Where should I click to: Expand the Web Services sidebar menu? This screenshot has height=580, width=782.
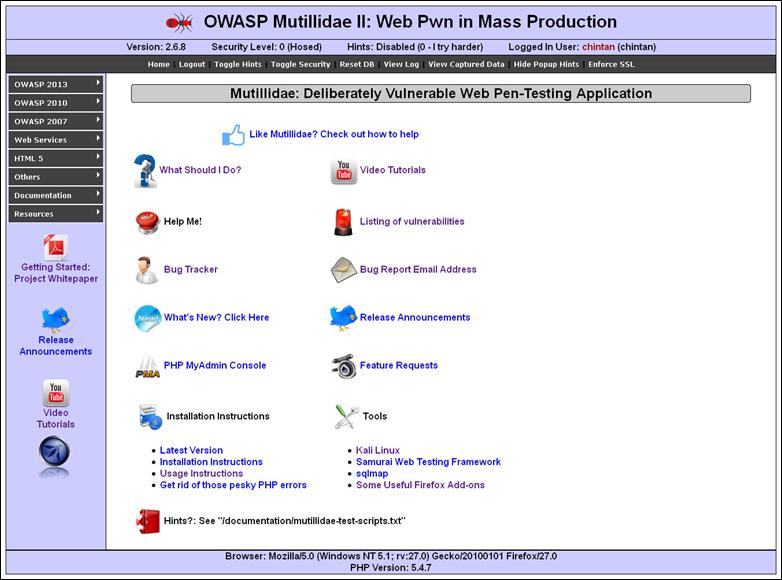tap(55, 140)
